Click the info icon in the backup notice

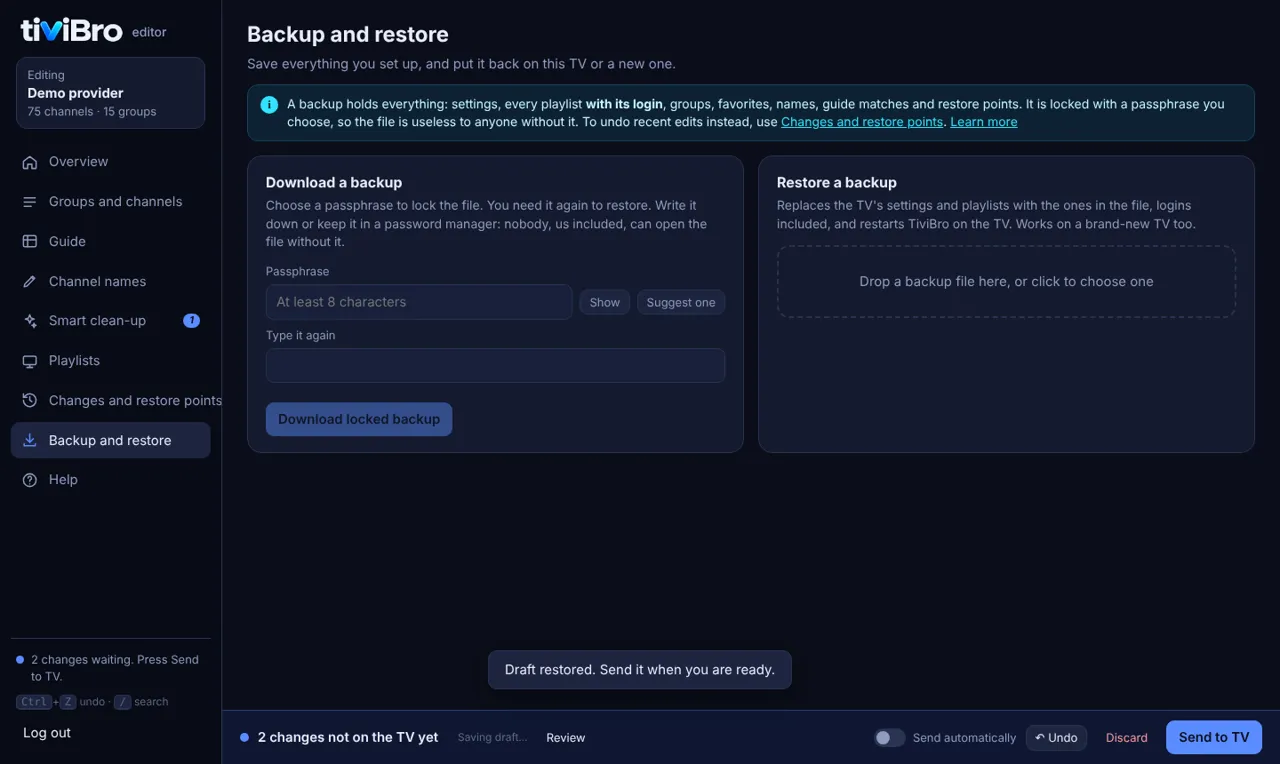coord(269,104)
